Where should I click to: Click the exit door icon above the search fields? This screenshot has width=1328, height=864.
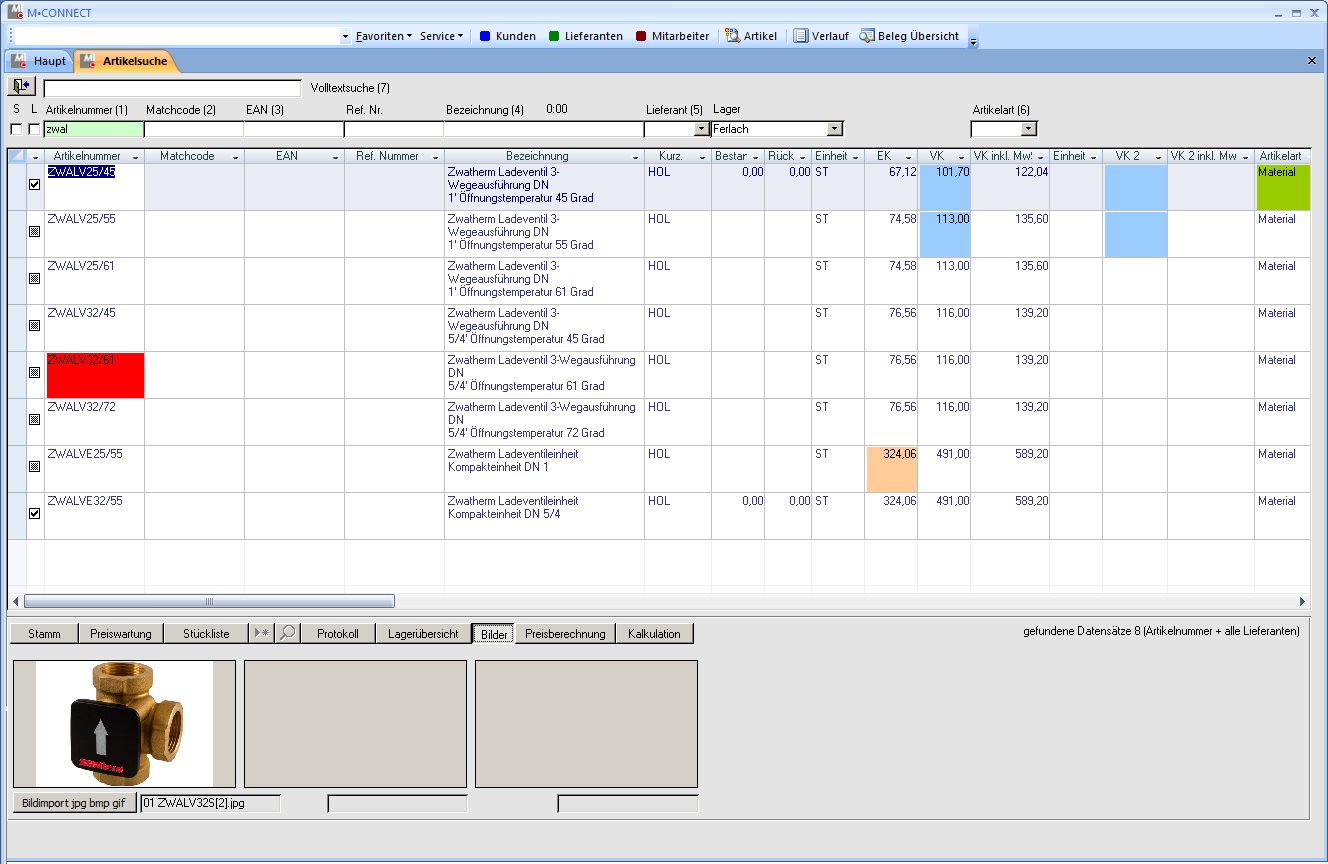[x=21, y=87]
